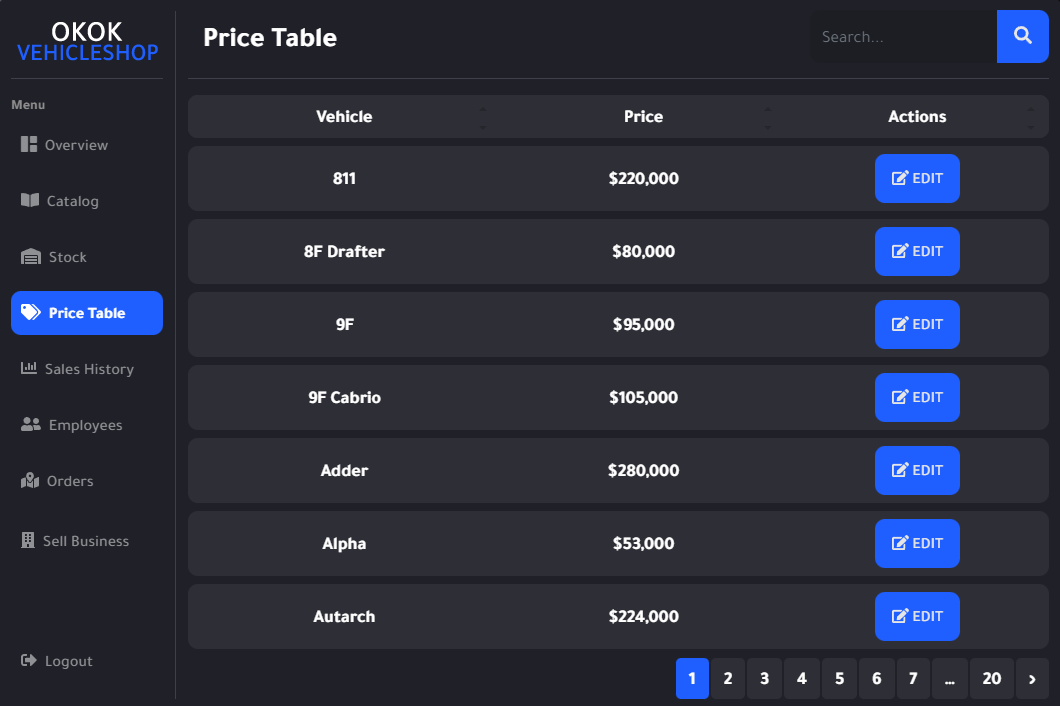Open the Overview dashboard icon
1060x706 pixels.
click(29, 145)
